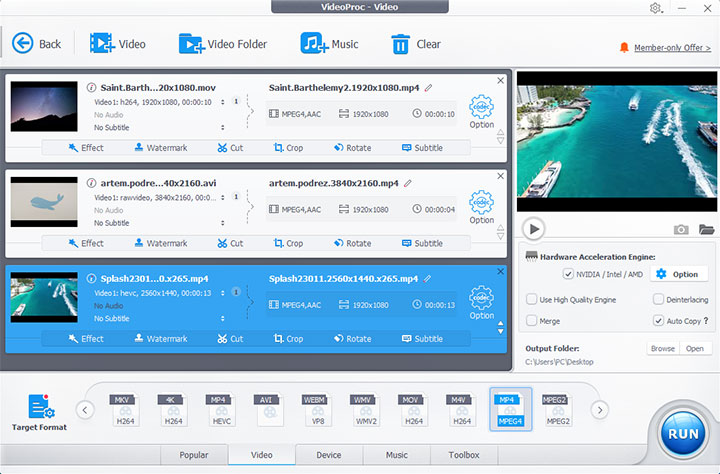The height and width of the screenshot is (474, 720).
Task: Choose WMV WMV2 format
Action: (x=364, y=409)
